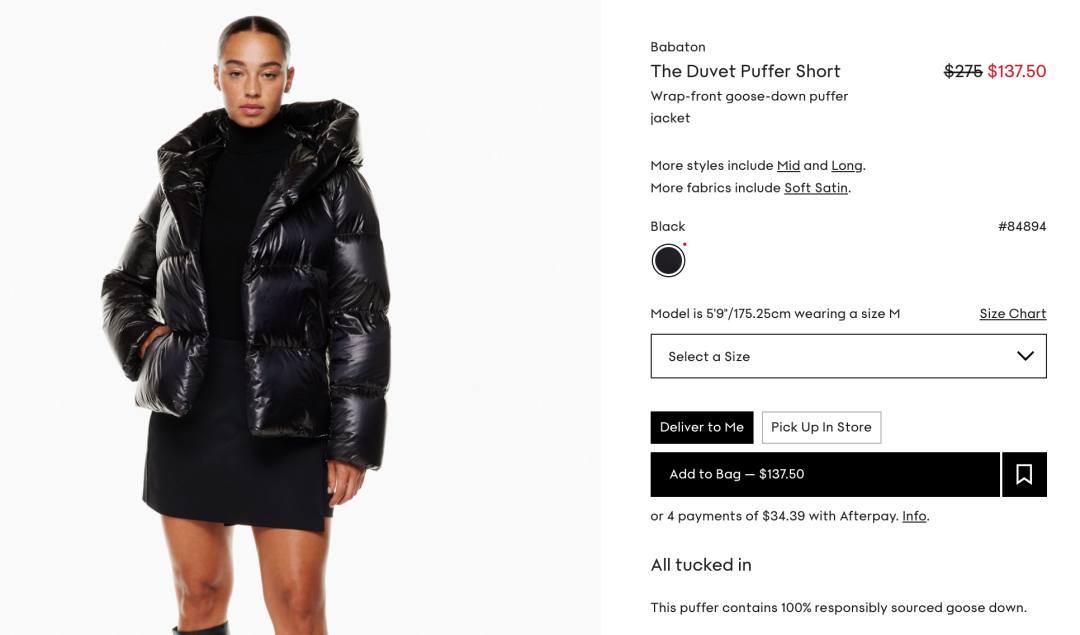This screenshot has width=1080, height=635.
Task: Save item with the bookmark icon
Action: pyautogui.click(x=1024, y=475)
